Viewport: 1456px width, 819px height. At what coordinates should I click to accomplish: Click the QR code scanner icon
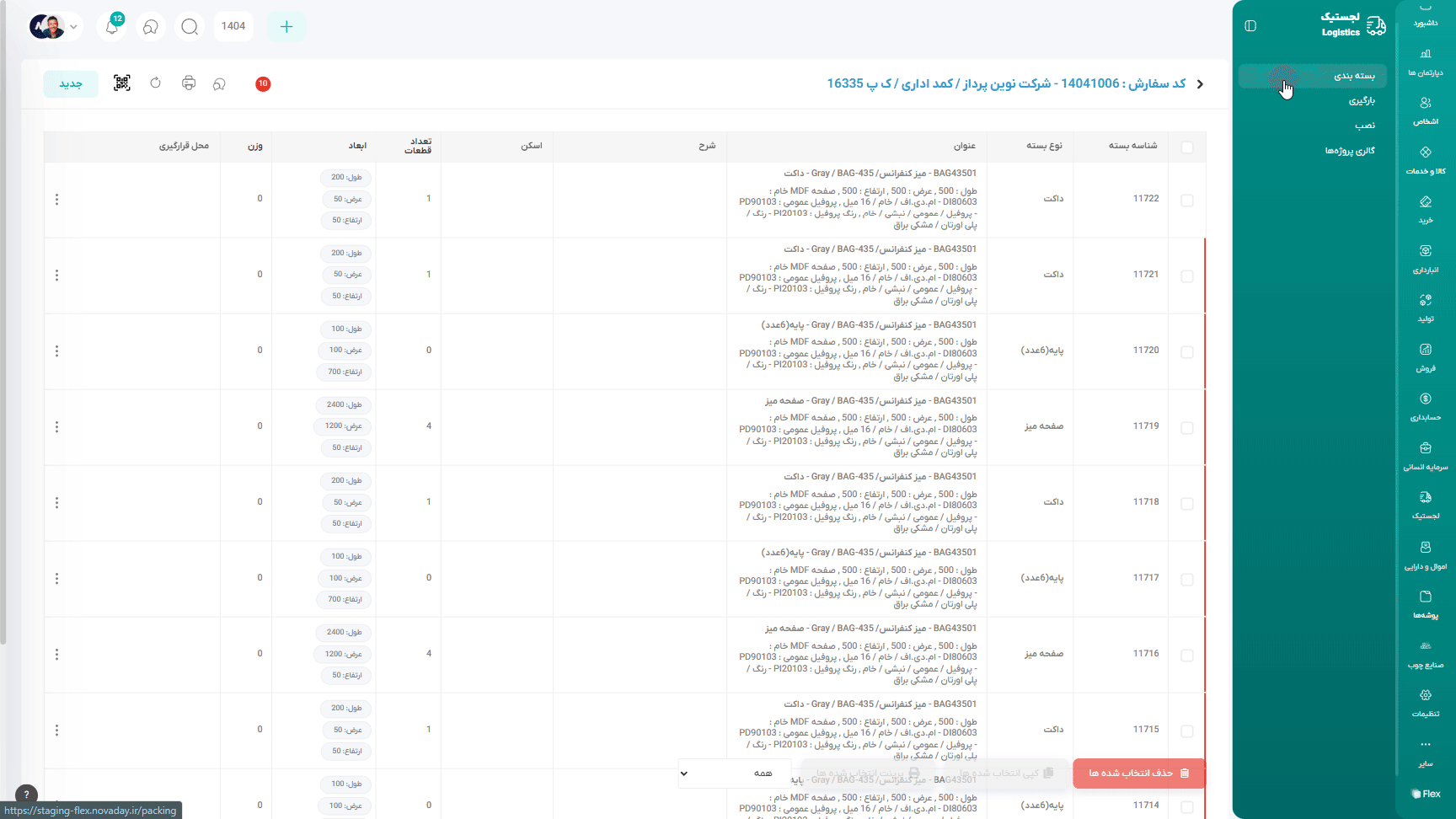point(122,83)
